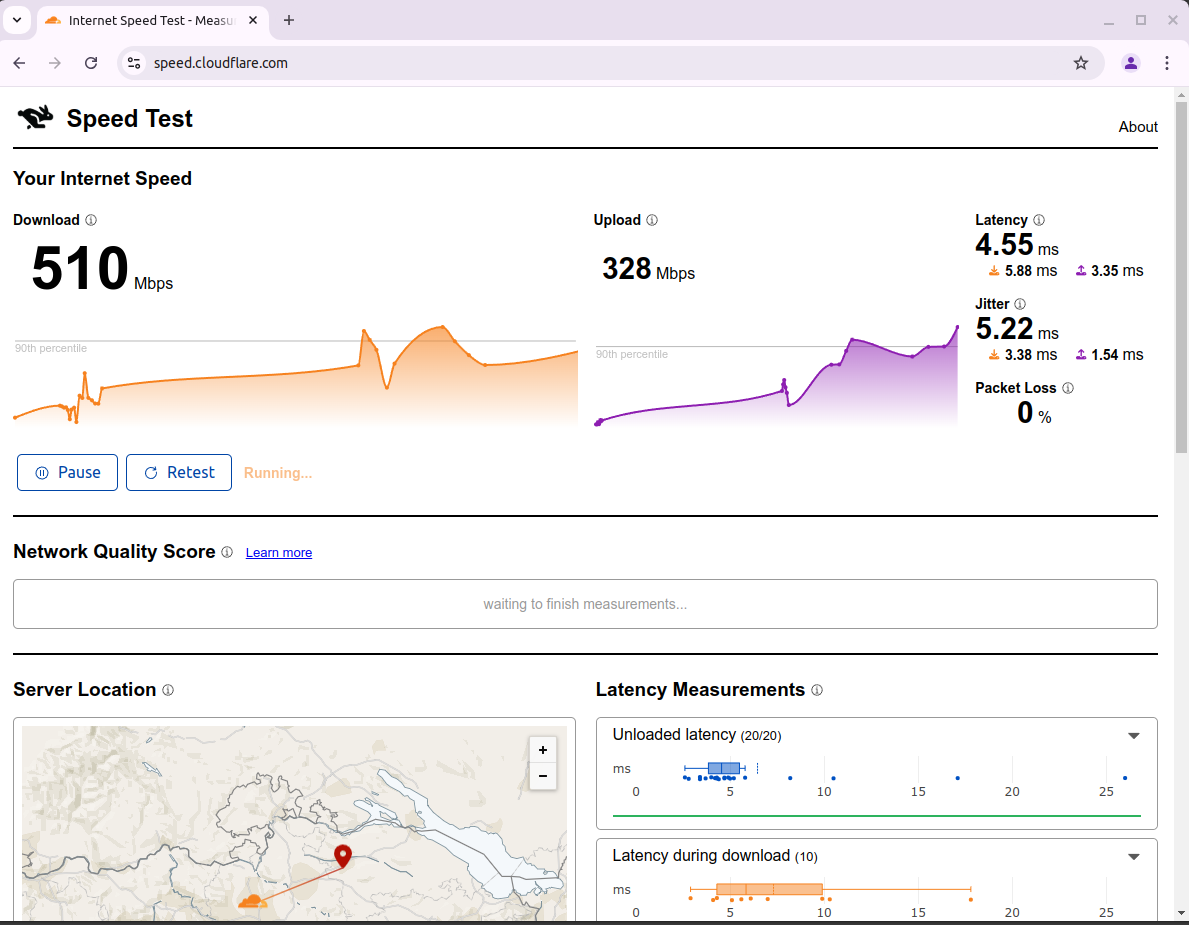This screenshot has height=925, width=1189.
Task: Click the Packet Loss info icon
Action: pyautogui.click(x=1067, y=388)
